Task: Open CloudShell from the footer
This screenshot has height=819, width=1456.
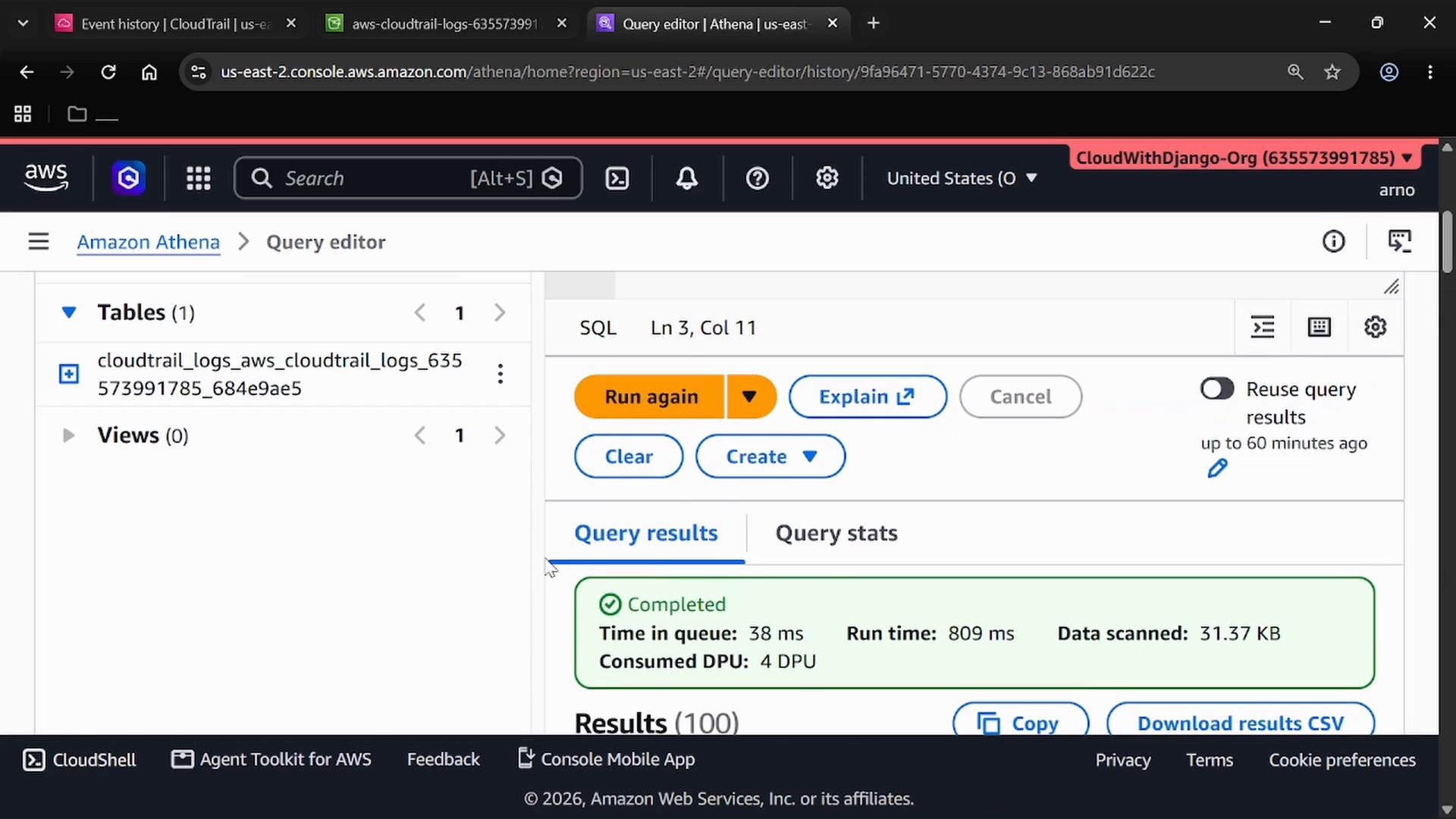Action: pyautogui.click(x=80, y=760)
